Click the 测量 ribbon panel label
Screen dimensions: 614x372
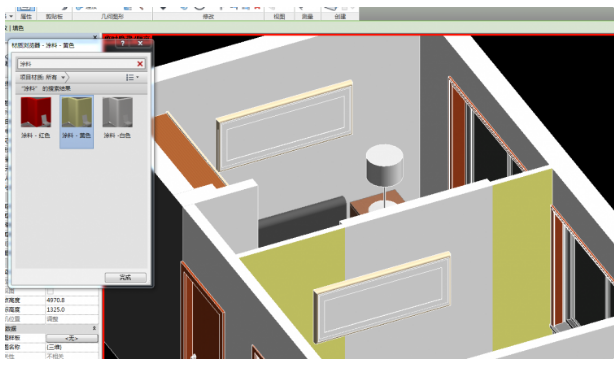[x=307, y=16]
